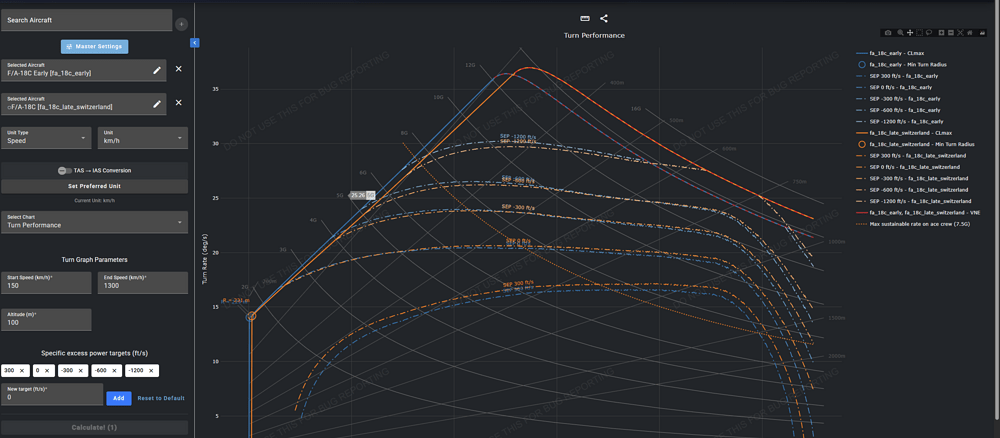The image size is (1000, 438).
Task: Remove the fa_18c_late_switzerland aircraft
Action: coord(179,103)
